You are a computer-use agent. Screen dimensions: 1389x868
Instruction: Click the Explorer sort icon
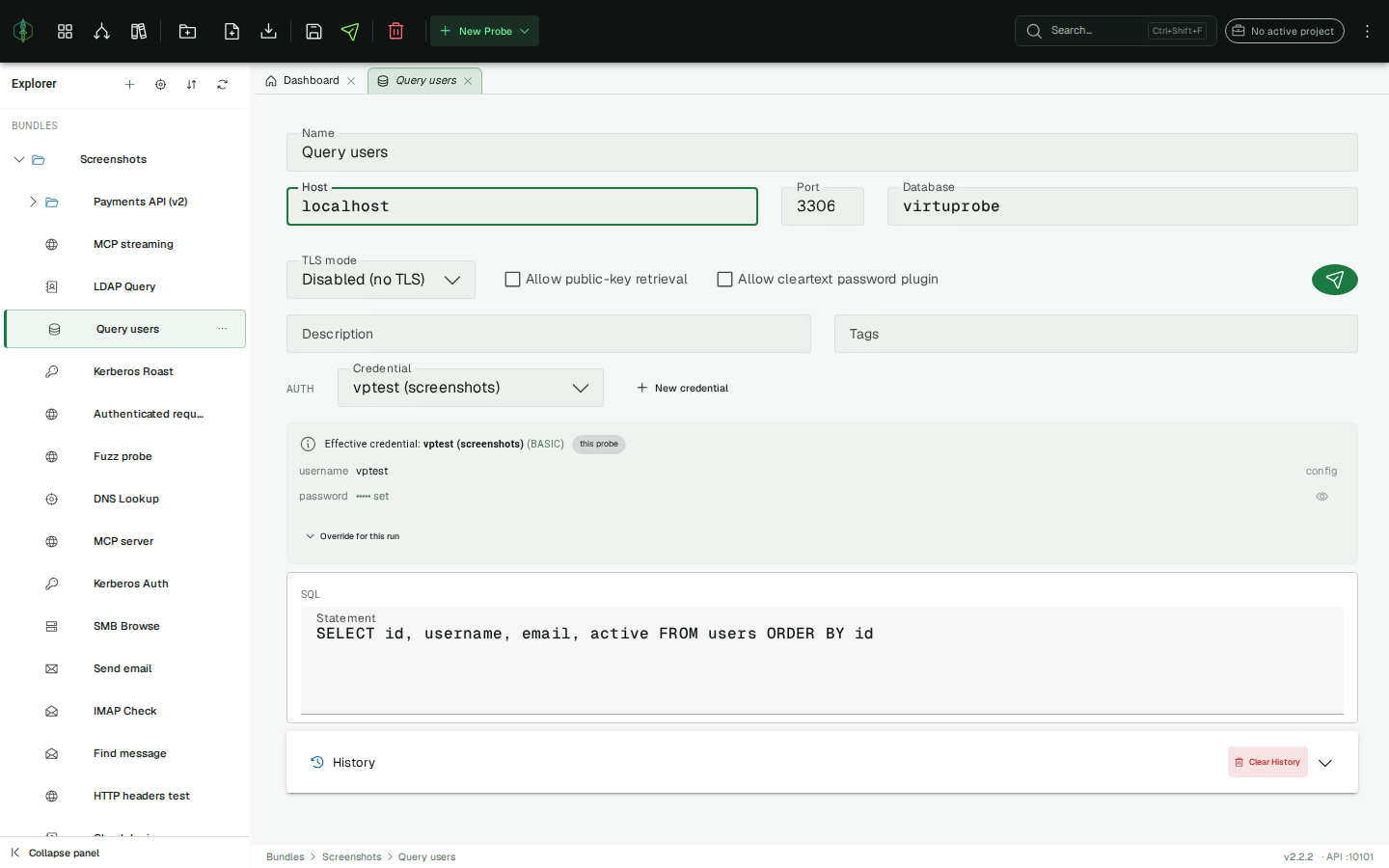pyautogui.click(x=191, y=84)
